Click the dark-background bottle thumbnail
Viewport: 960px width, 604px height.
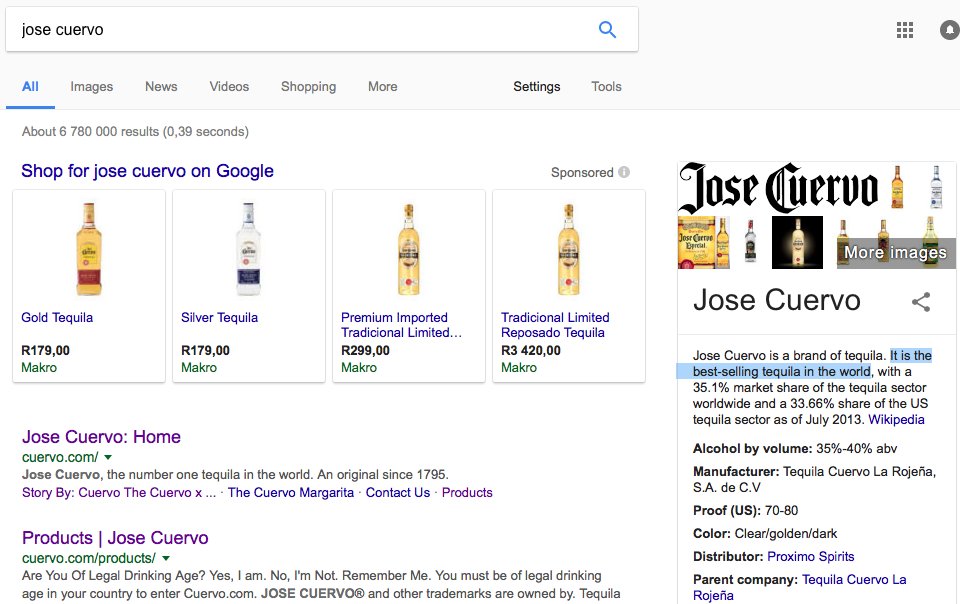click(797, 242)
